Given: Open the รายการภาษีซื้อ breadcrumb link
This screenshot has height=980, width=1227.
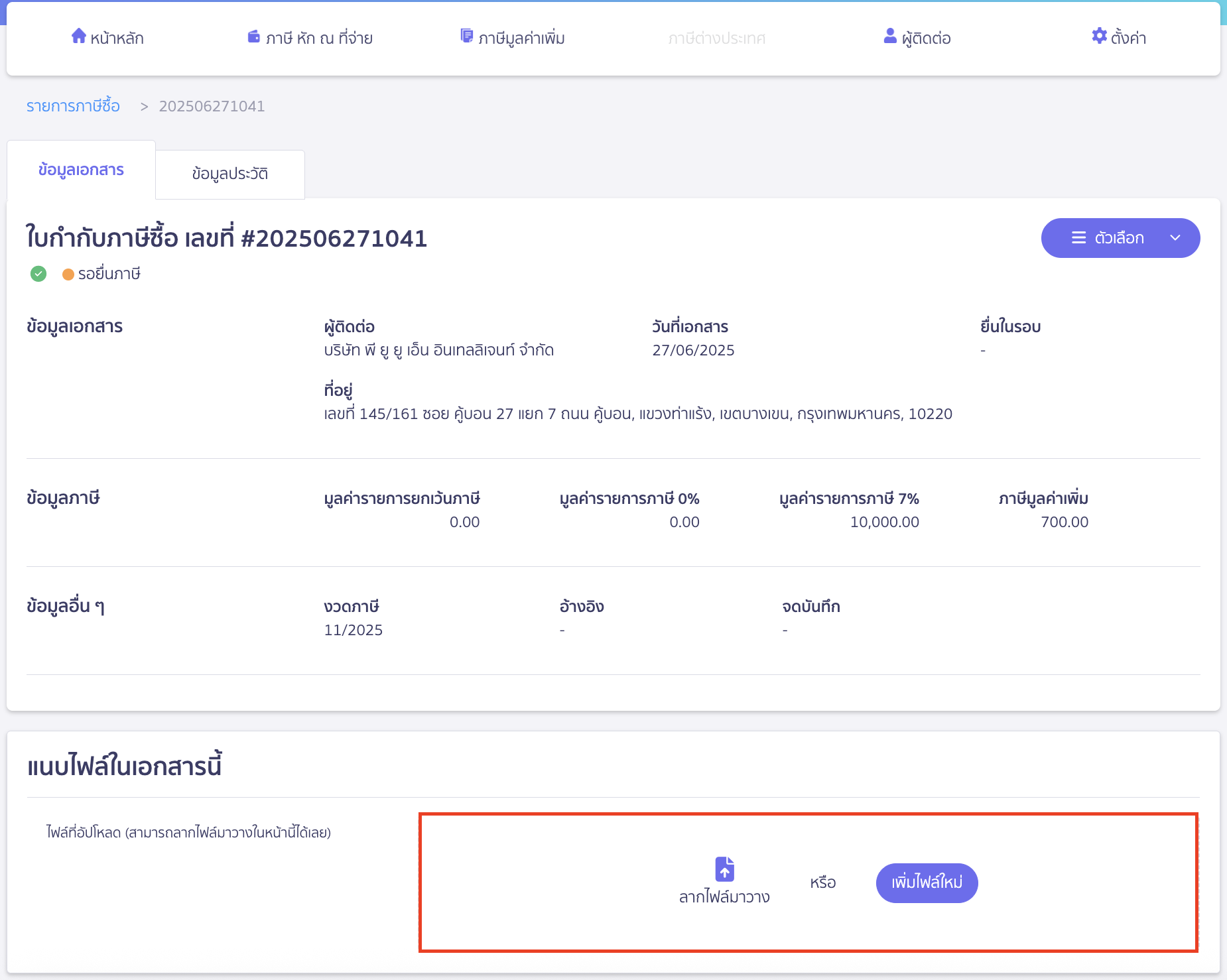Looking at the screenshot, I should coord(73,105).
